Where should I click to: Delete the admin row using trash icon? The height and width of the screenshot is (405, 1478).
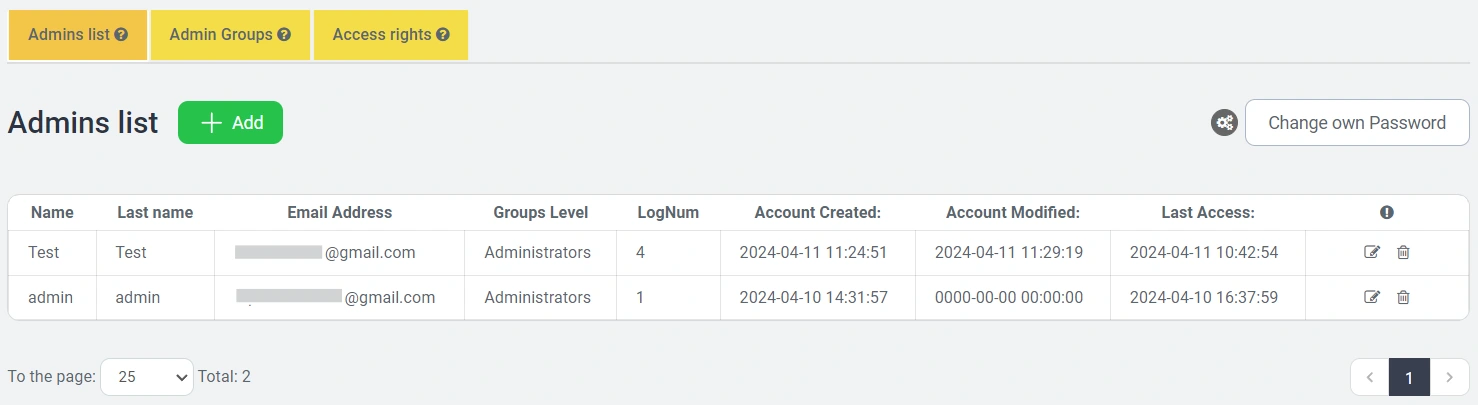[1403, 297]
